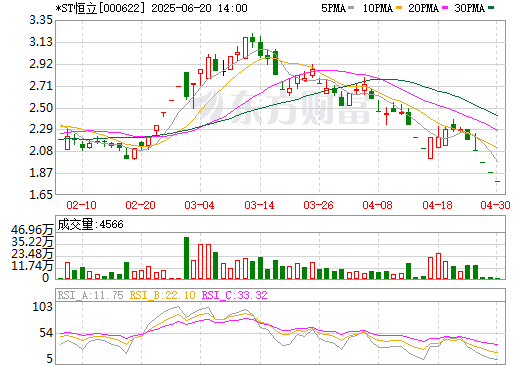Click the 04-08 date label
The width and height of the screenshot is (520, 365).
pos(378,205)
